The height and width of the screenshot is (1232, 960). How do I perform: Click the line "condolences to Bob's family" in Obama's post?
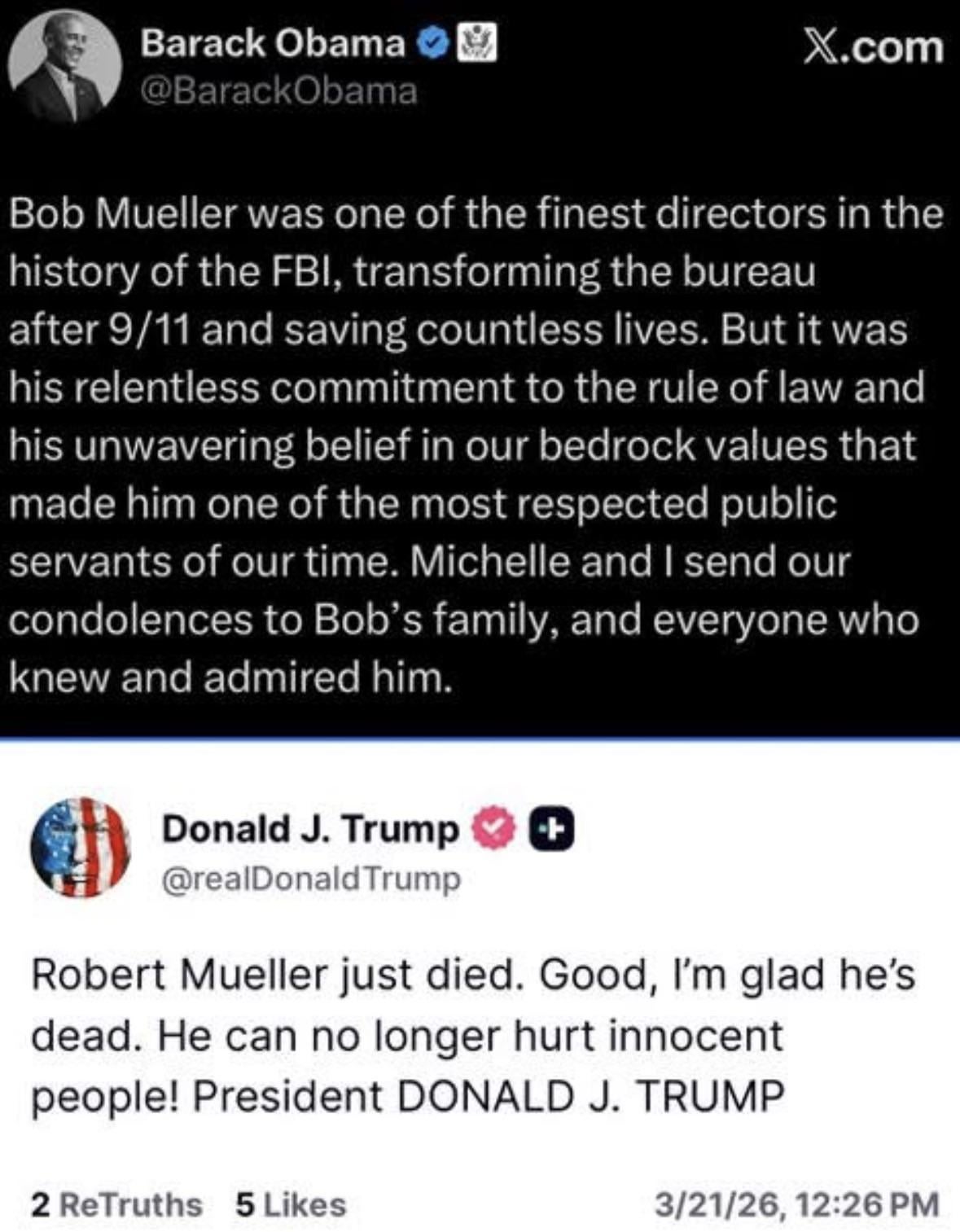pyautogui.click(x=464, y=620)
